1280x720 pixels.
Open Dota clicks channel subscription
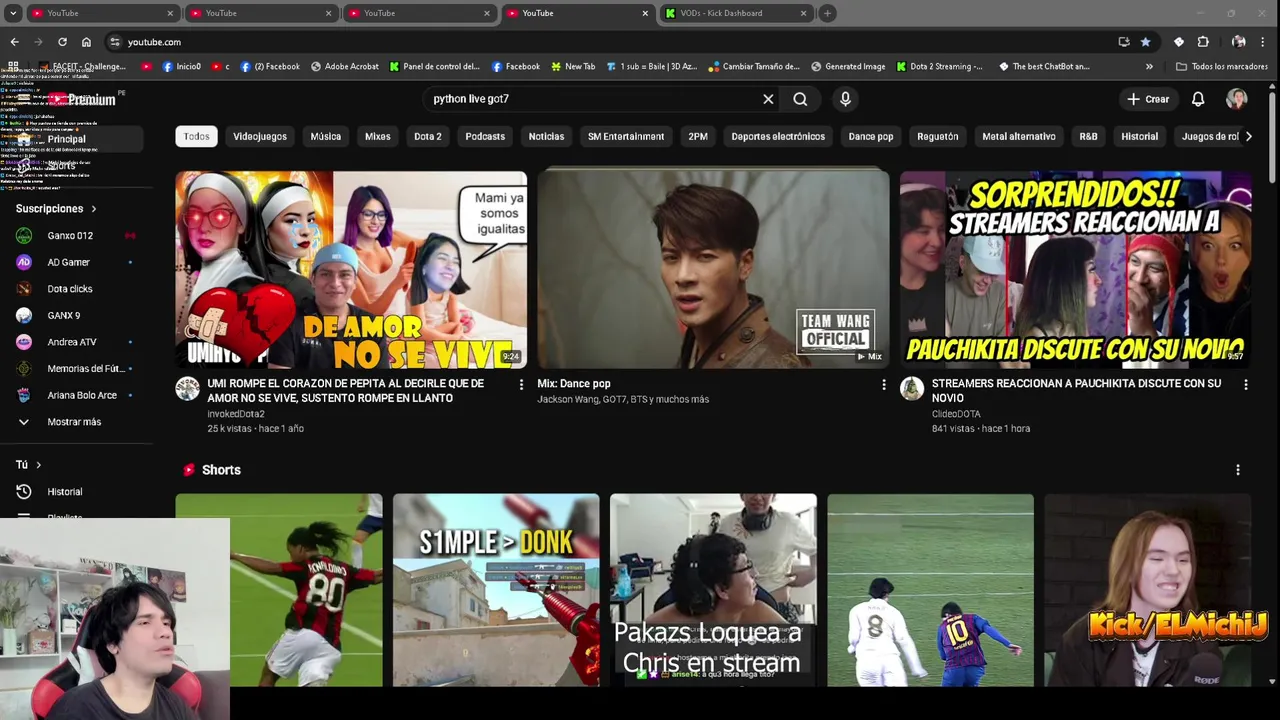click(76, 289)
